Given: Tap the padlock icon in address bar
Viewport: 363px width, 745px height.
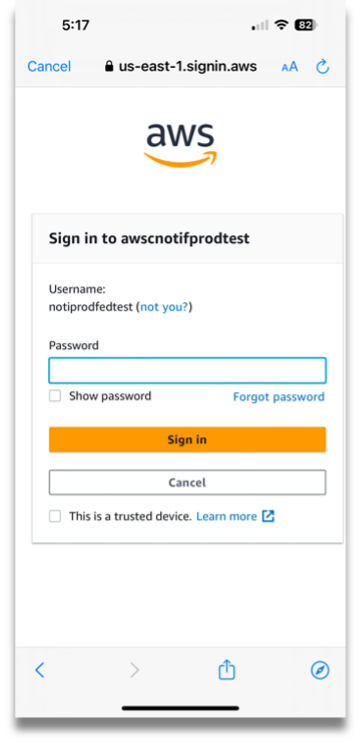Looking at the screenshot, I should pyautogui.click(x=109, y=66).
